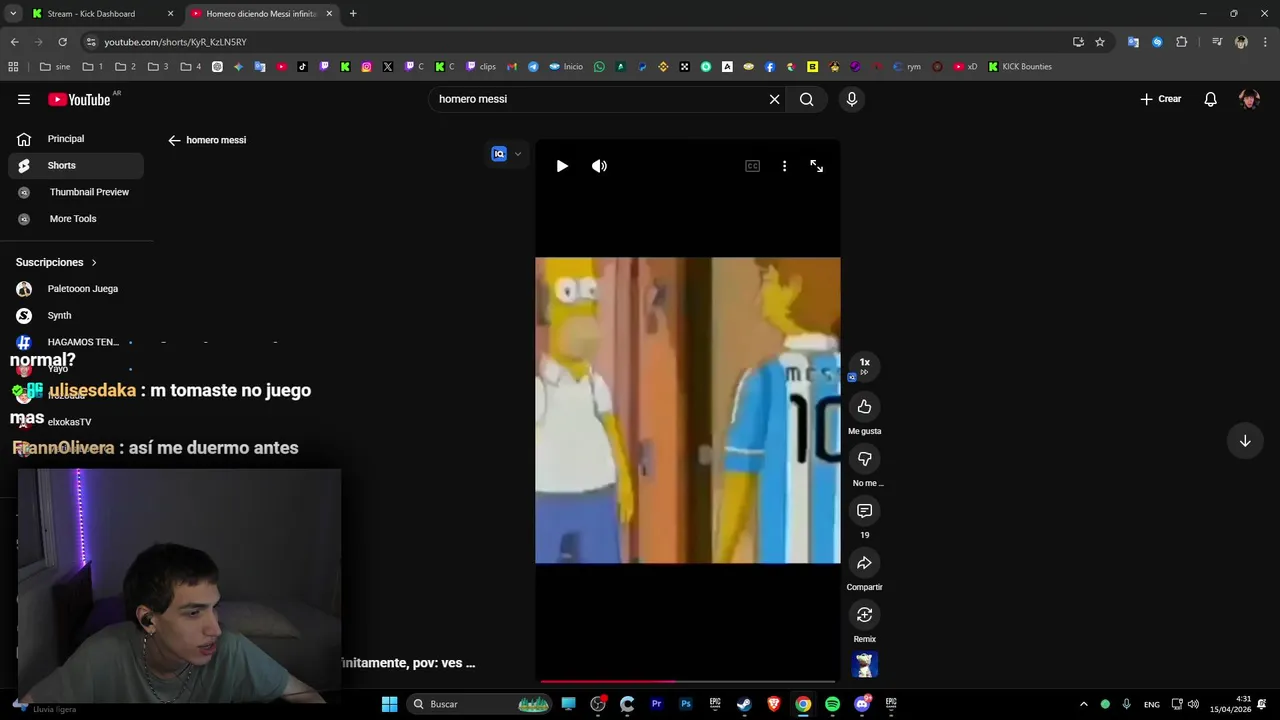Image resolution: width=1280 pixels, height=720 pixels.
Task: Open the 'sine' bookmarks folder
Action: pos(55,67)
